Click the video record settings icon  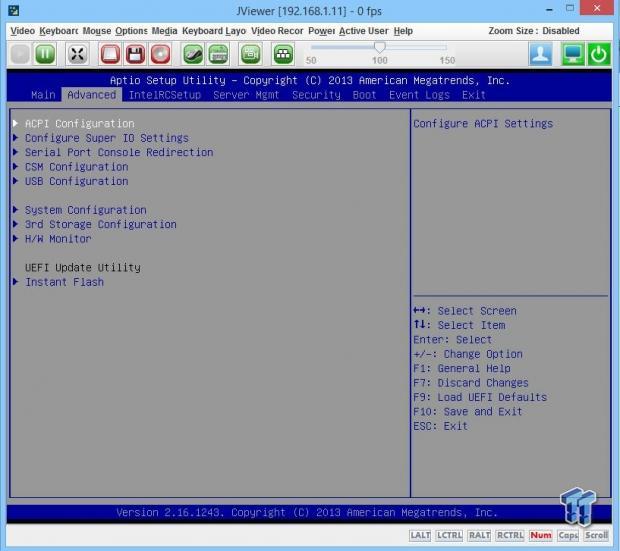click(250, 54)
